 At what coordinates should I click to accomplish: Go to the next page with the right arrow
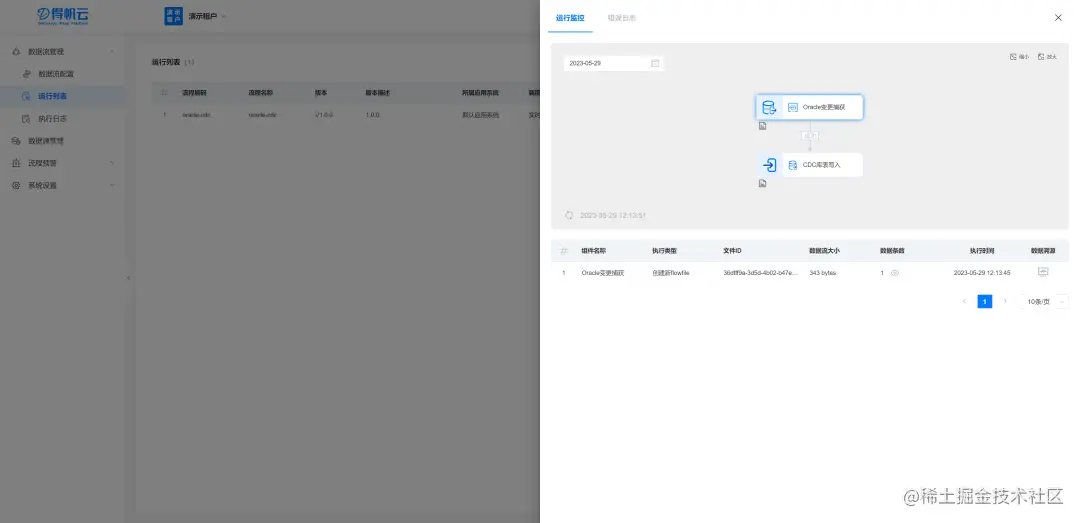[1005, 301]
